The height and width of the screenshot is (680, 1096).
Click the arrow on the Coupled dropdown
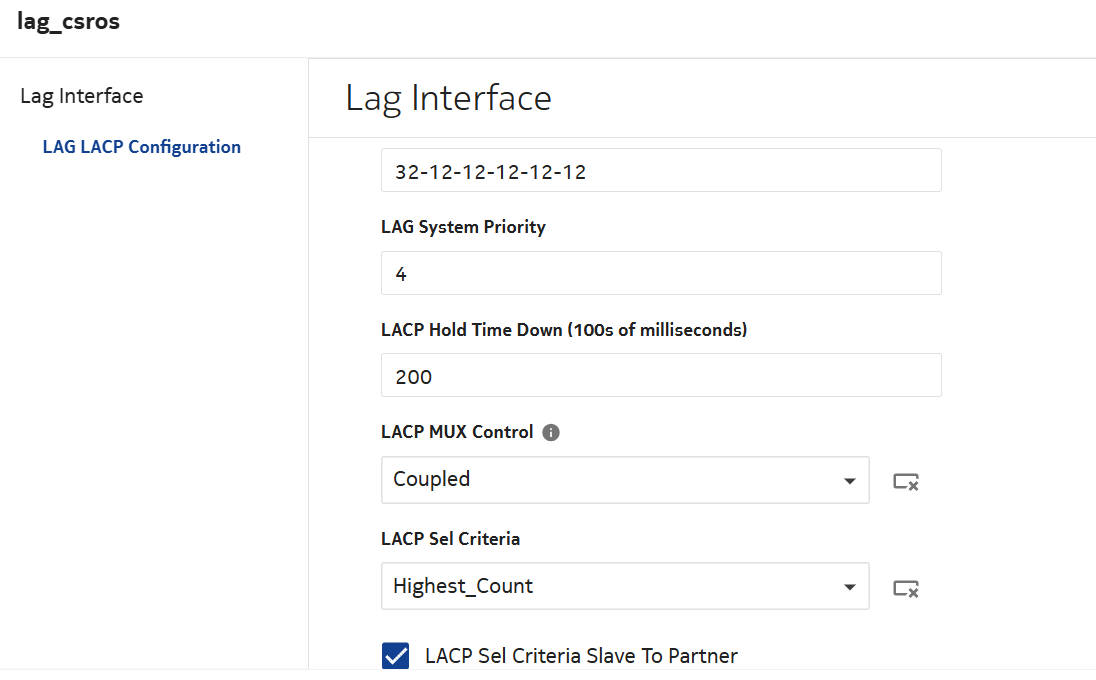pos(849,481)
